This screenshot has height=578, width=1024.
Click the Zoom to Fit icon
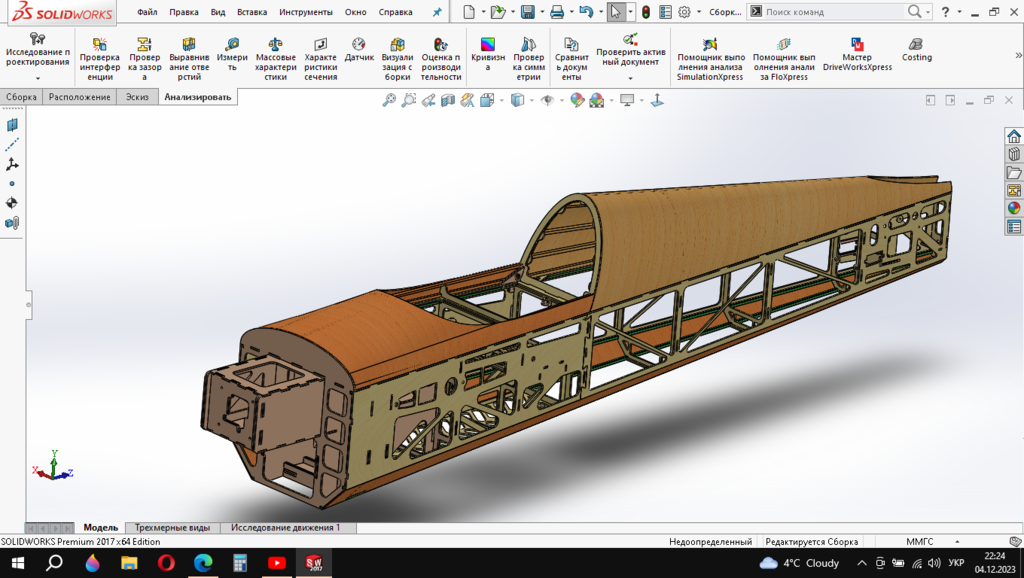pos(390,100)
